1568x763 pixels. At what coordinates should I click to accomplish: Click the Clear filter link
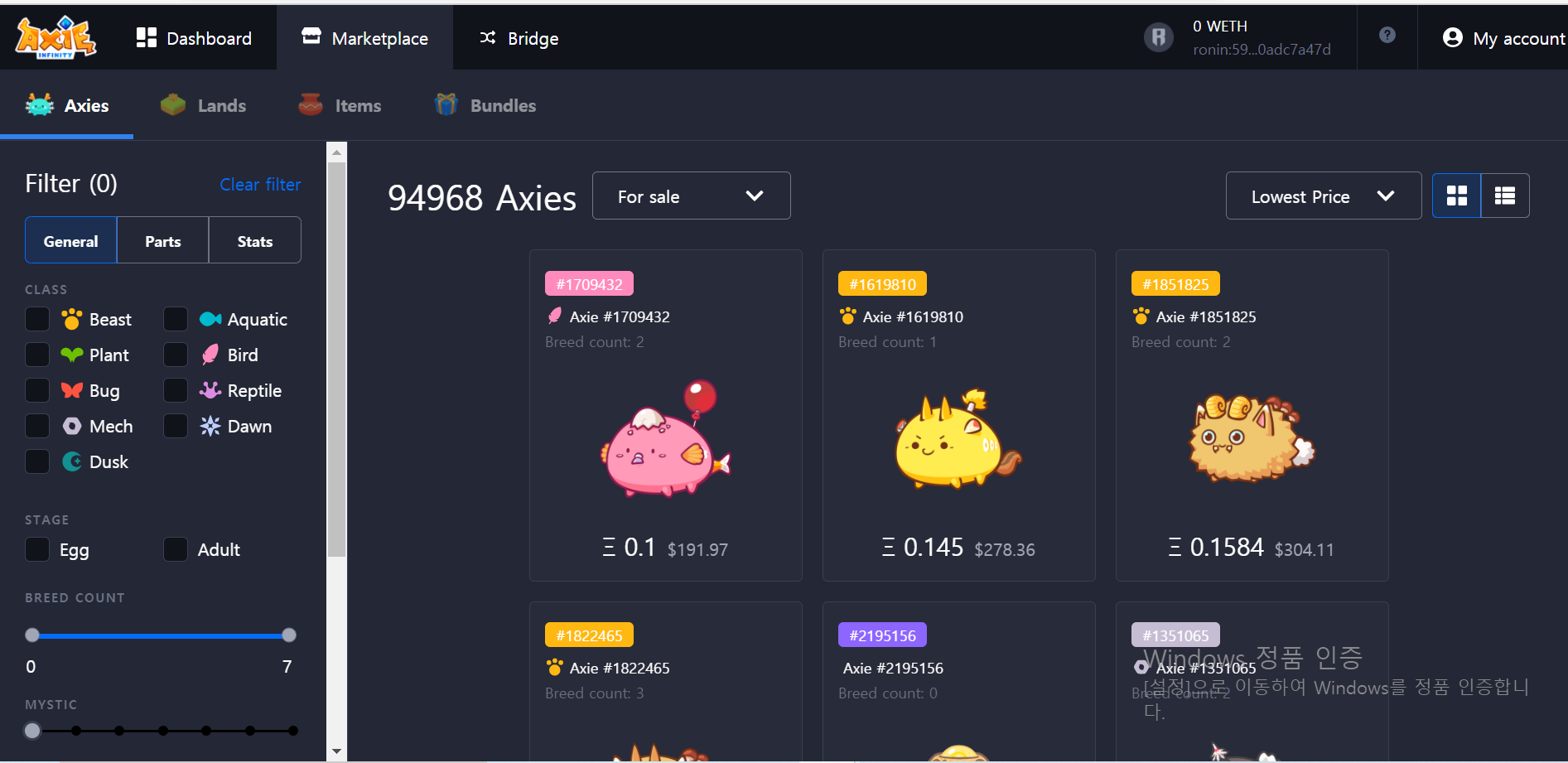click(x=260, y=185)
